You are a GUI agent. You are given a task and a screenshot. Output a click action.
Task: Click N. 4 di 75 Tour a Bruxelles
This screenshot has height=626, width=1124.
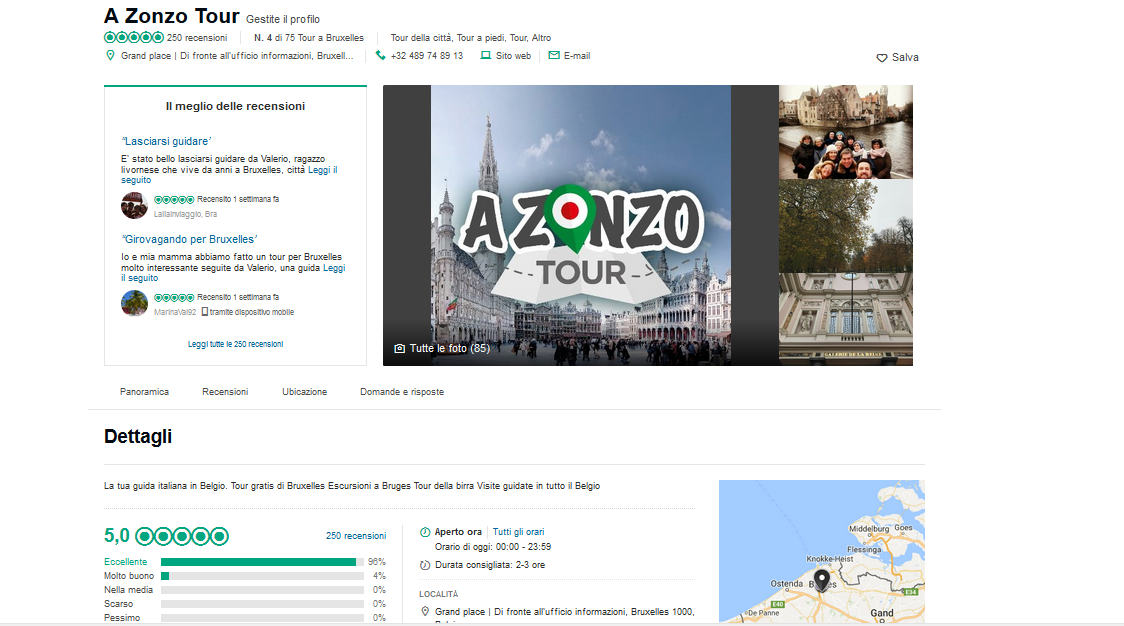(309, 37)
